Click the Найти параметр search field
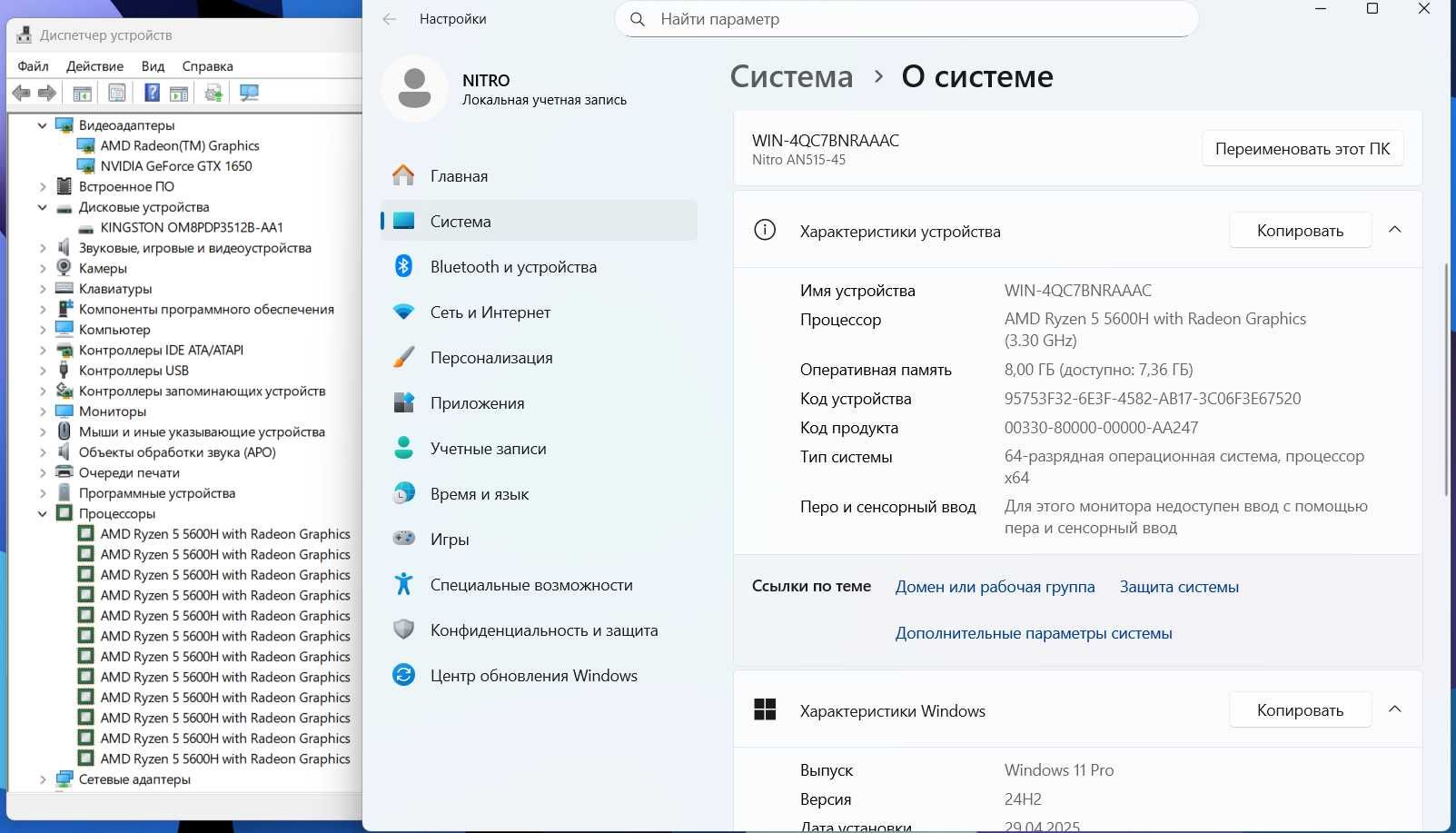1456x833 pixels. pyautogui.click(x=906, y=19)
